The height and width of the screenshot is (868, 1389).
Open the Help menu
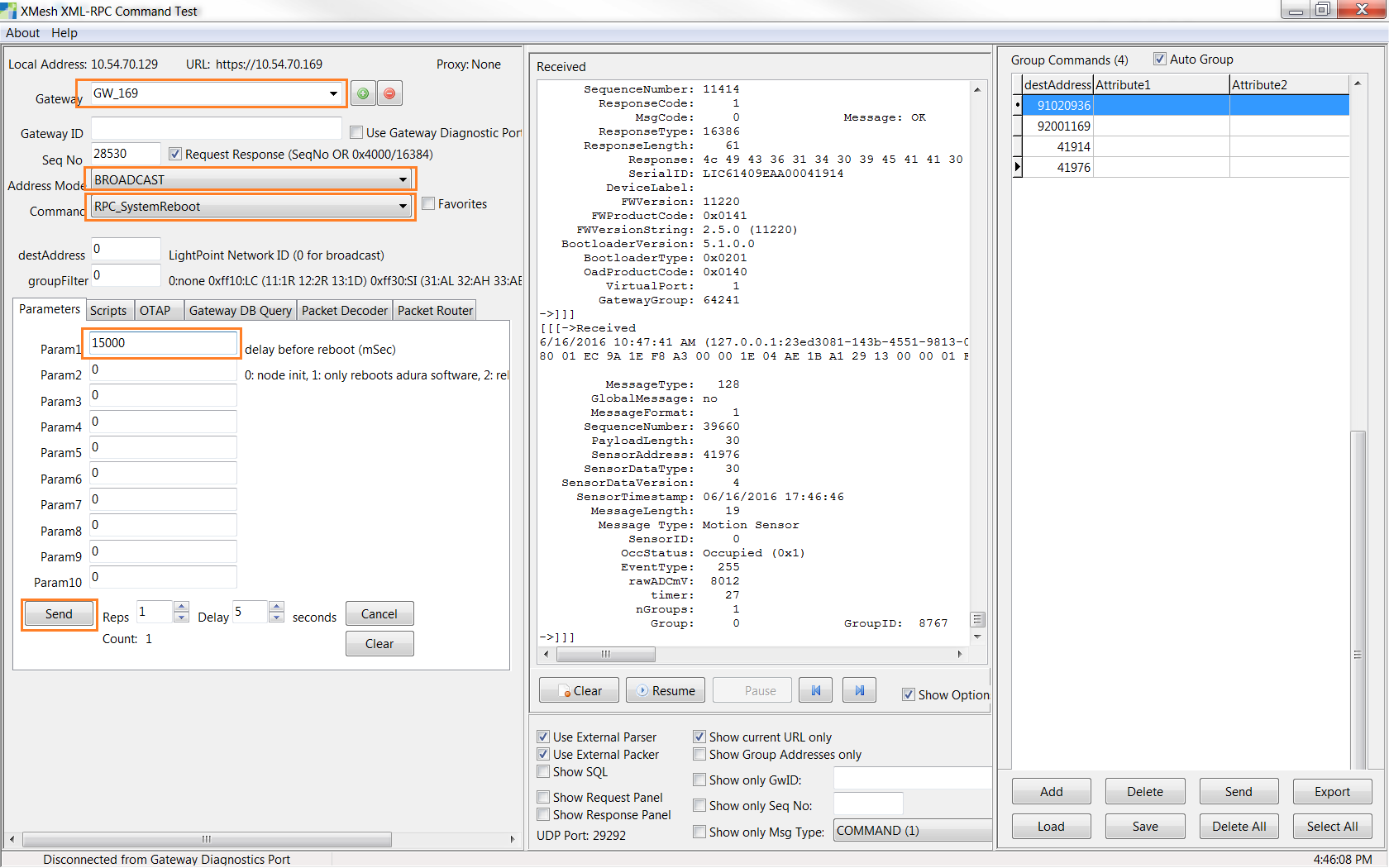(64, 33)
